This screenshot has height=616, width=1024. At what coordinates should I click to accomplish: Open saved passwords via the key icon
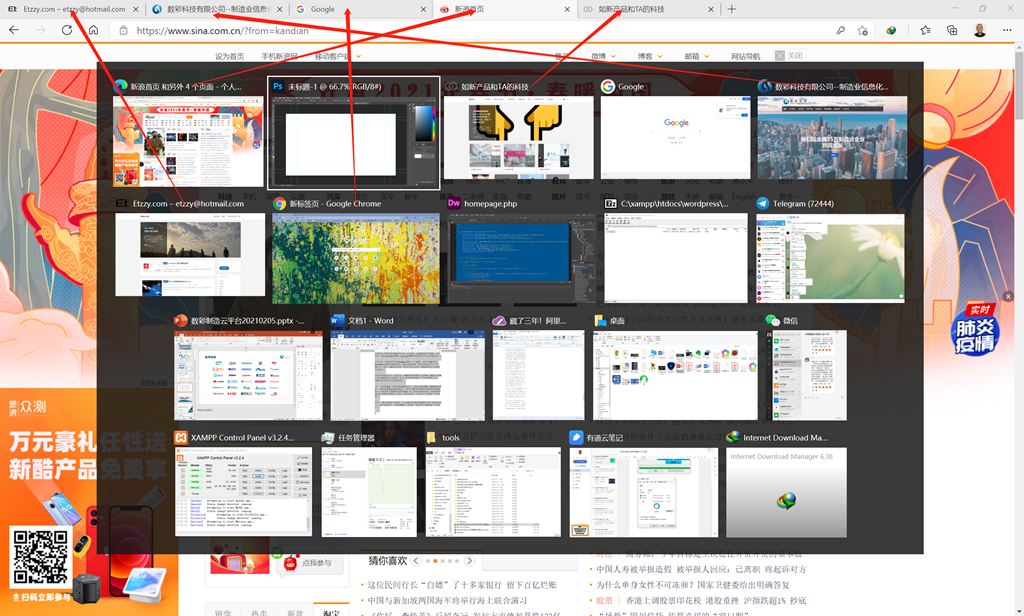[840, 30]
